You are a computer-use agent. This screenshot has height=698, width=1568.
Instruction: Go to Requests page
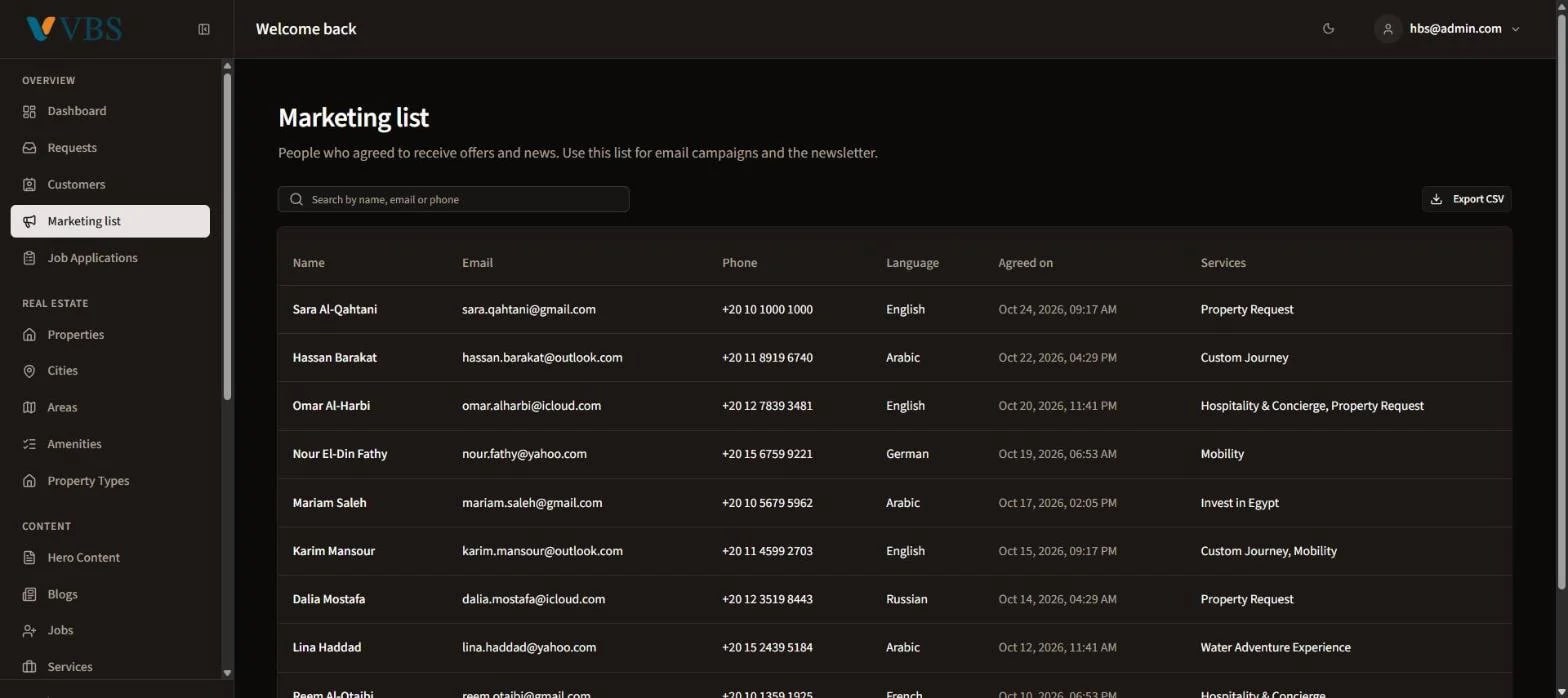(110, 148)
